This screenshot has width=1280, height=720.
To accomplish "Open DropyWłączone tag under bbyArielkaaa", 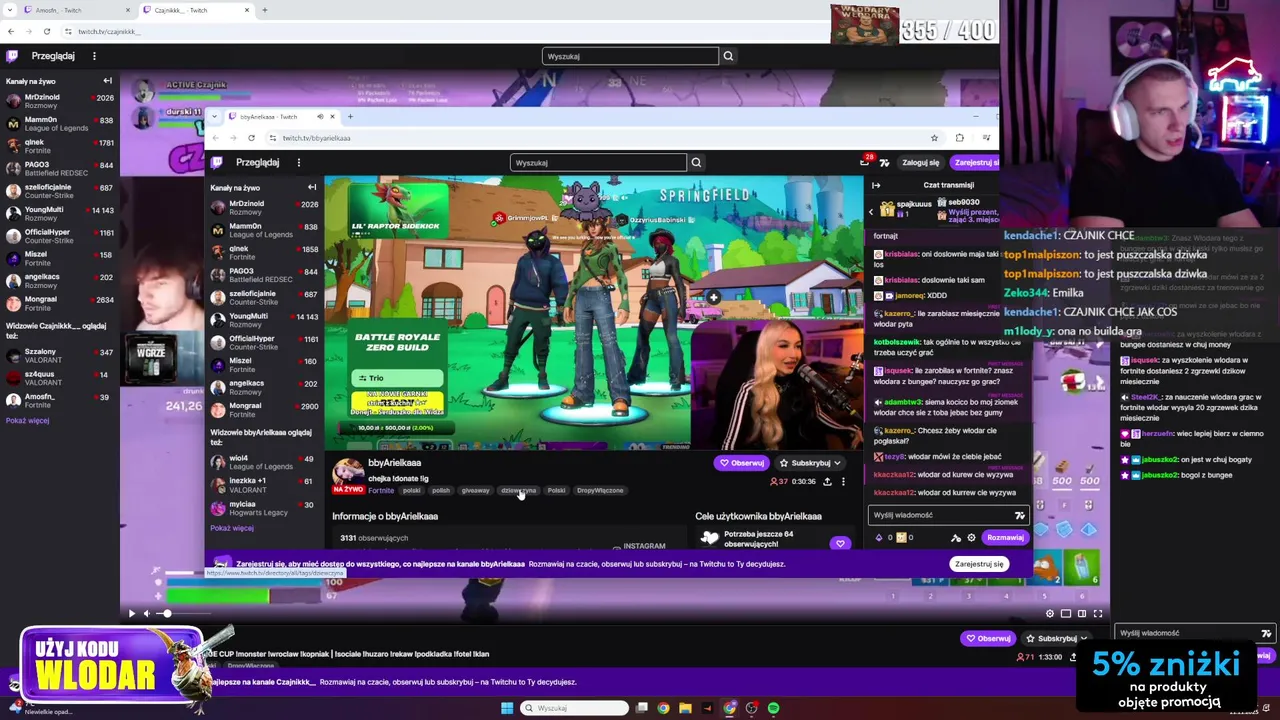I will pyautogui.click(x=600, y=490).
